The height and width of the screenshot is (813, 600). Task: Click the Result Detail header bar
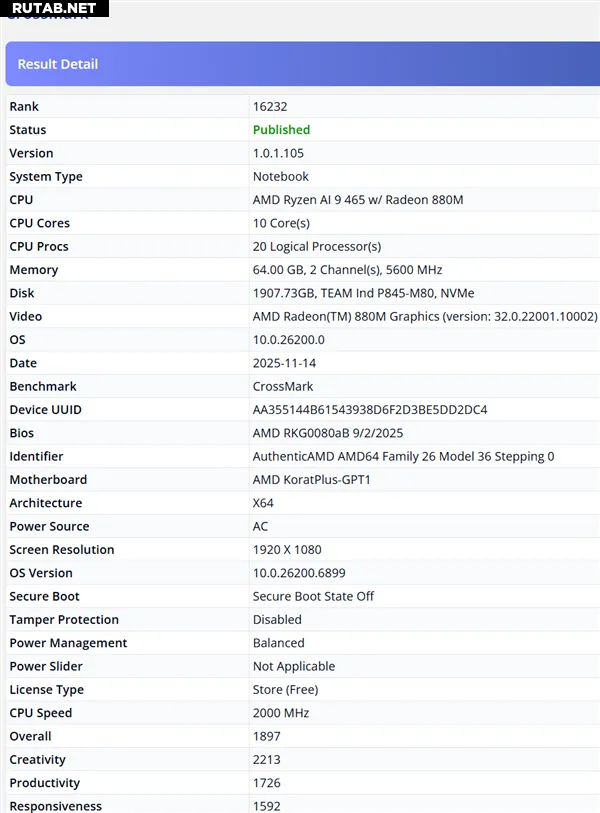300,64
